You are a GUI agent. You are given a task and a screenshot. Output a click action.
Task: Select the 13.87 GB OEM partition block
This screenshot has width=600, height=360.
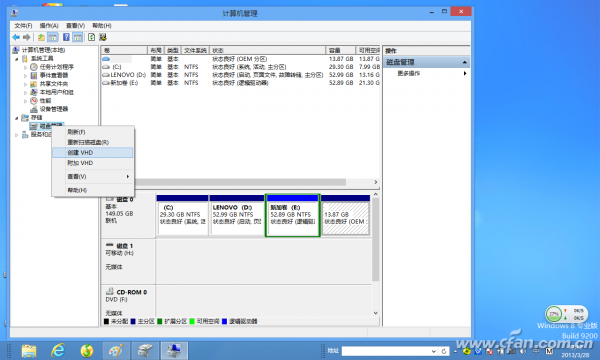point(346,215)
